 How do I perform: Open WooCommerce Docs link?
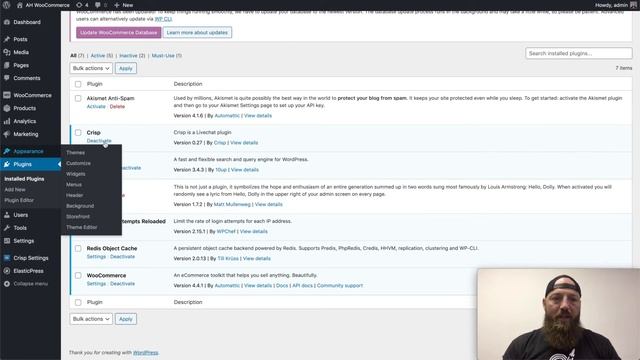tap(282, 286)
